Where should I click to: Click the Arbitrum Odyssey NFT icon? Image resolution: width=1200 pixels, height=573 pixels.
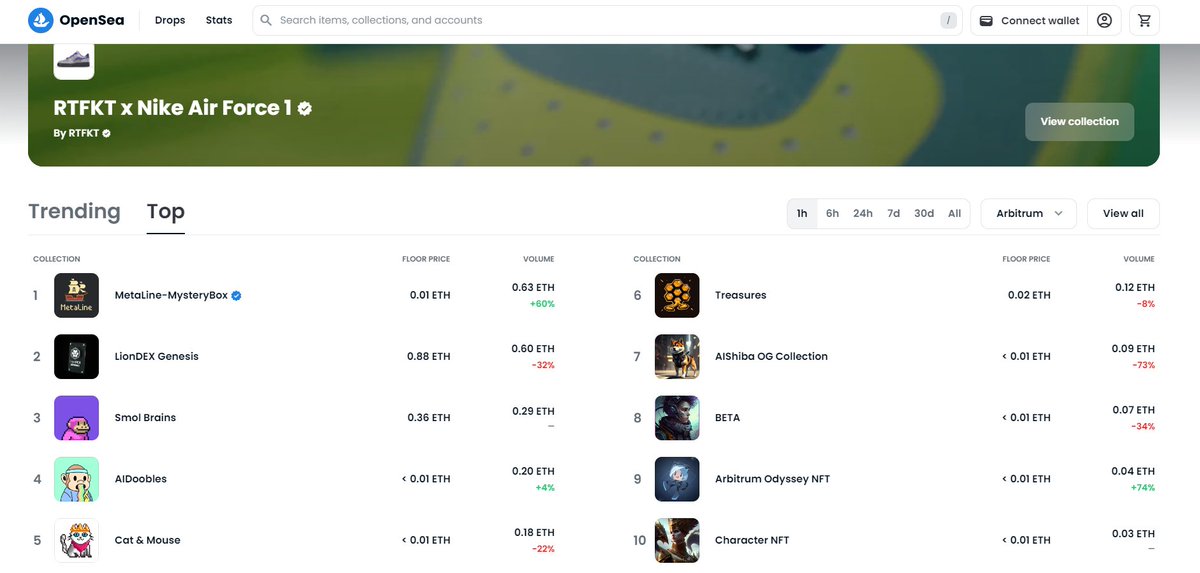pos(677,478)
